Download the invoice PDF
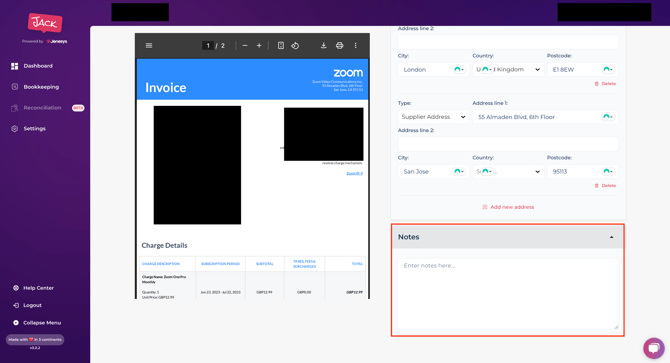Viewport: 670px width, 363px height. click(x=323, y=46)
